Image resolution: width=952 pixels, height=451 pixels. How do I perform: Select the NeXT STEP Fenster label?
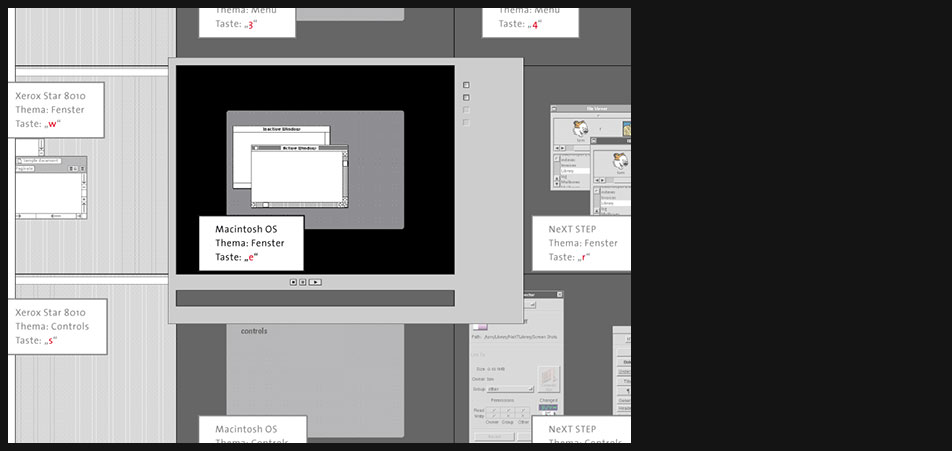pos(582,243)
